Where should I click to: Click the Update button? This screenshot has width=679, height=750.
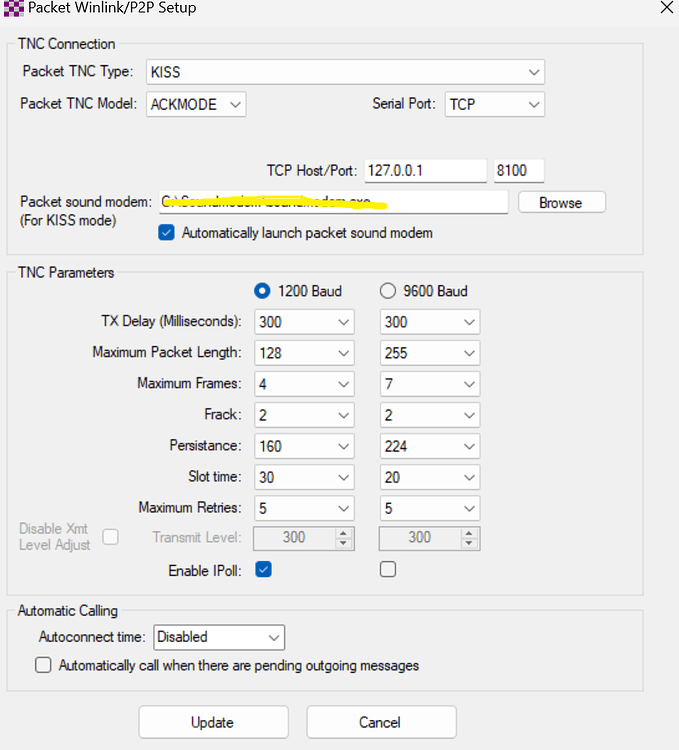[213, 722]
